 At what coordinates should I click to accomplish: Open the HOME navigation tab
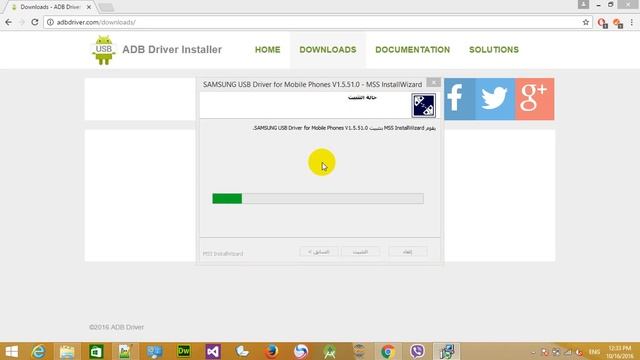[x=268, y=50]
